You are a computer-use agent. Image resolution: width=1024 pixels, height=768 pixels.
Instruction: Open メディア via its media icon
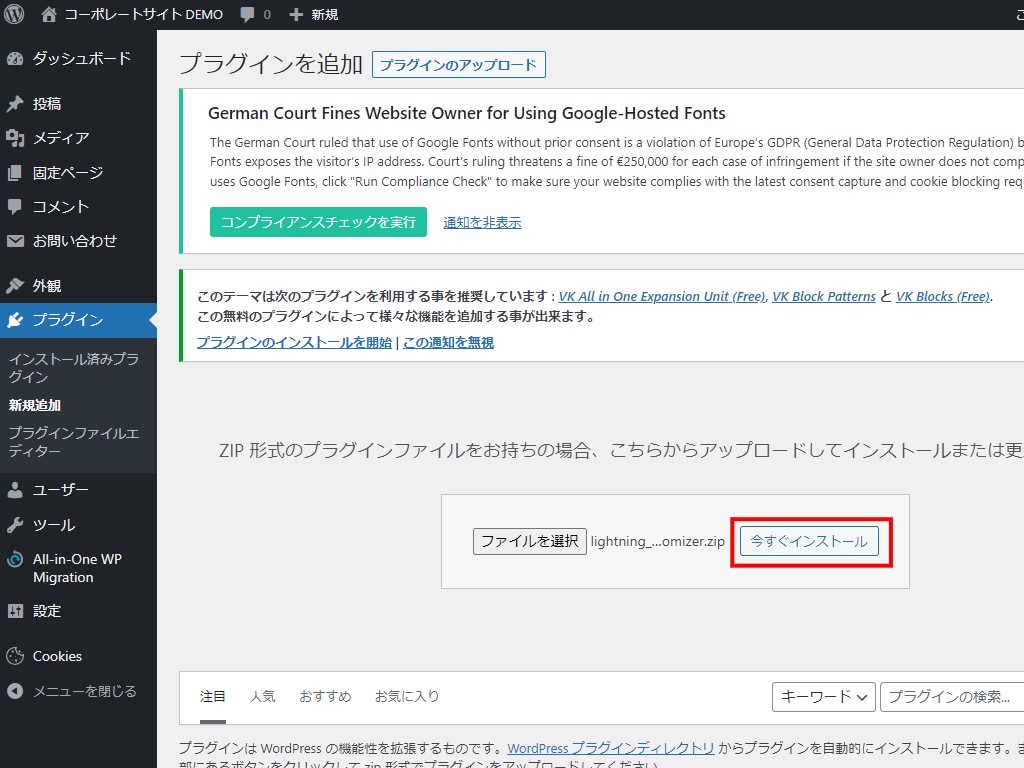15,138
